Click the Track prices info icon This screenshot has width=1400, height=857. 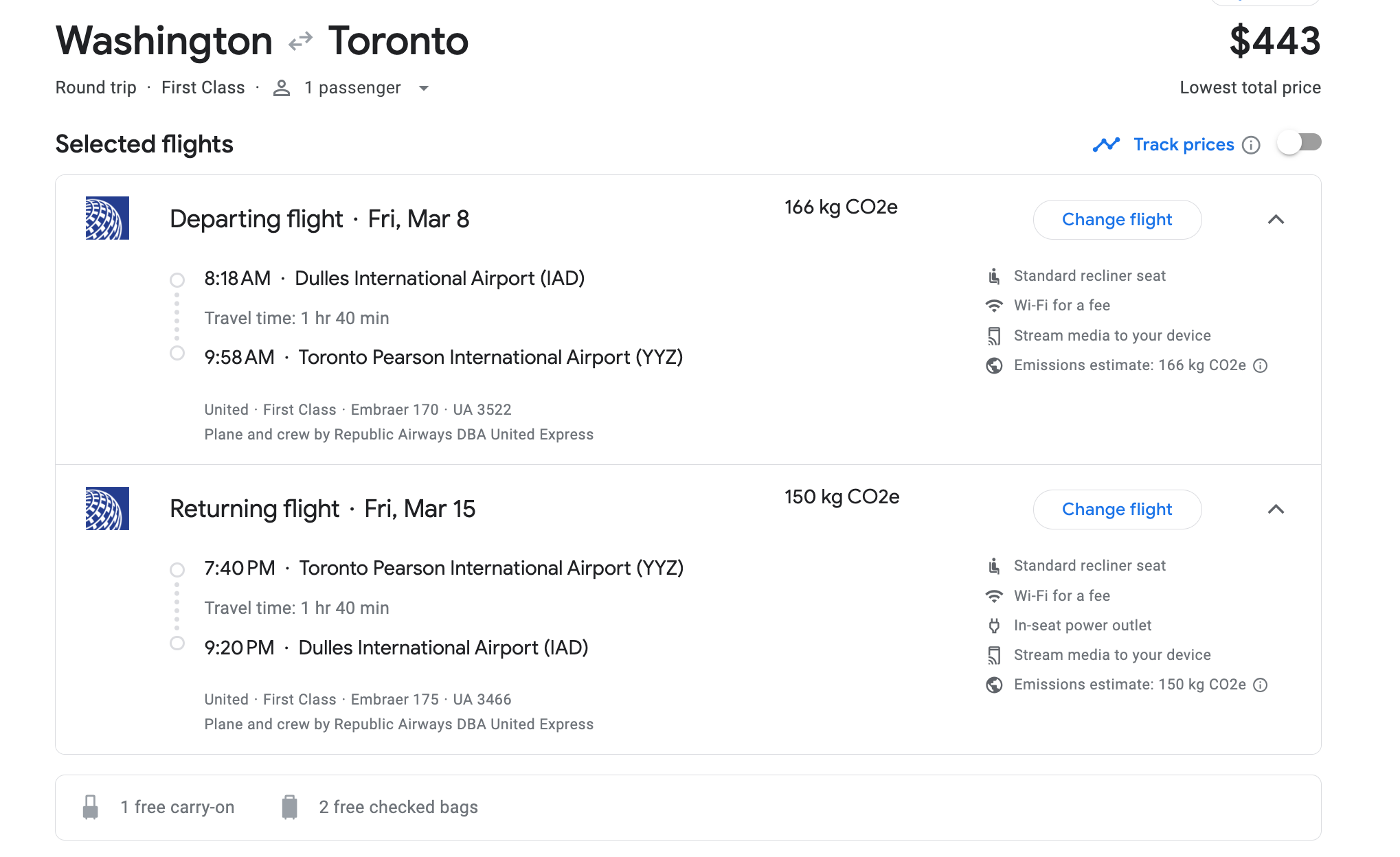[x=1252, y=145]
